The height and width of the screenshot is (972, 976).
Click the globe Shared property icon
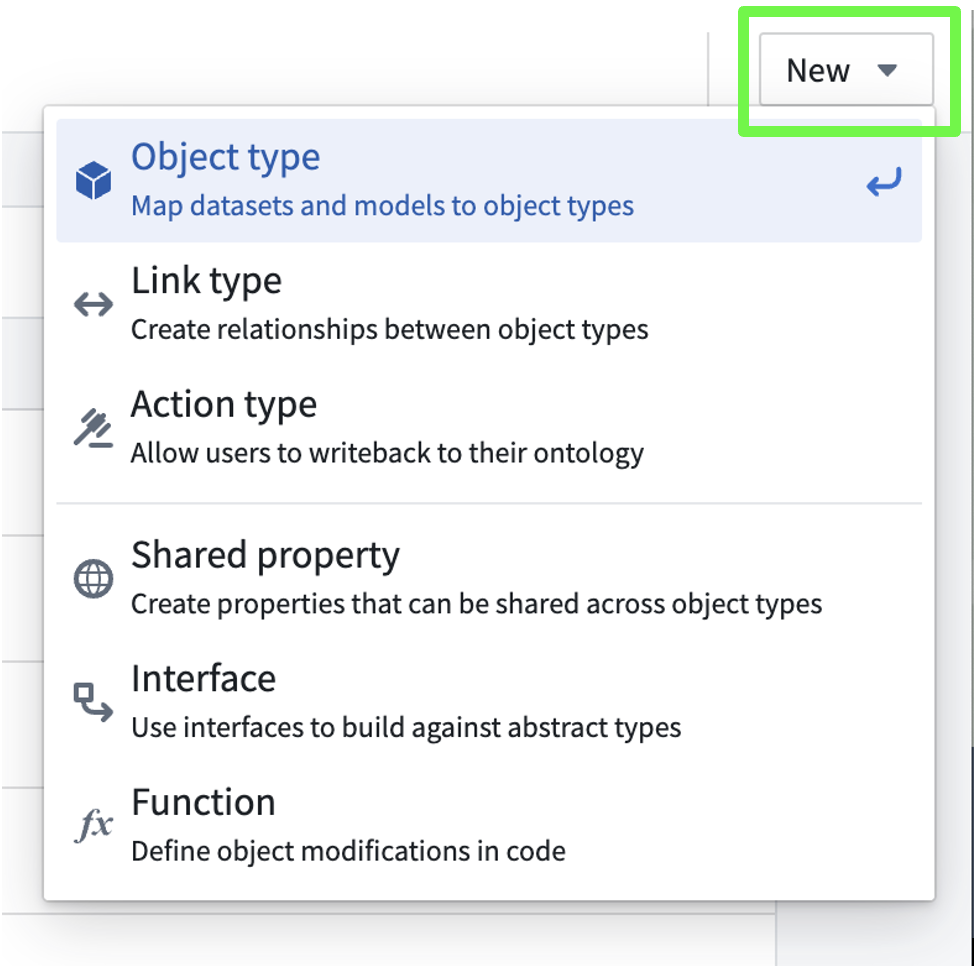(x=93, y=578)
